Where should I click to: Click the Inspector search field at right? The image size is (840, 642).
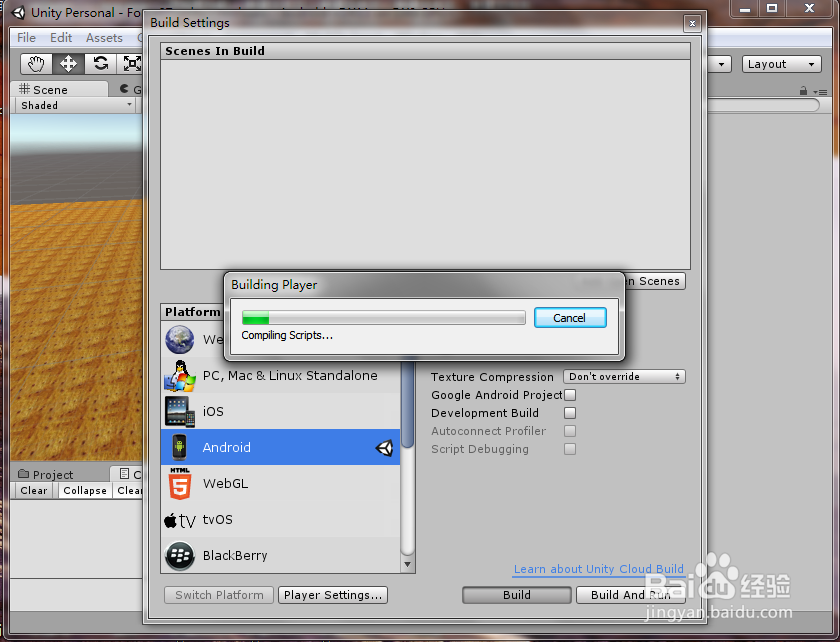click(763, 106)
